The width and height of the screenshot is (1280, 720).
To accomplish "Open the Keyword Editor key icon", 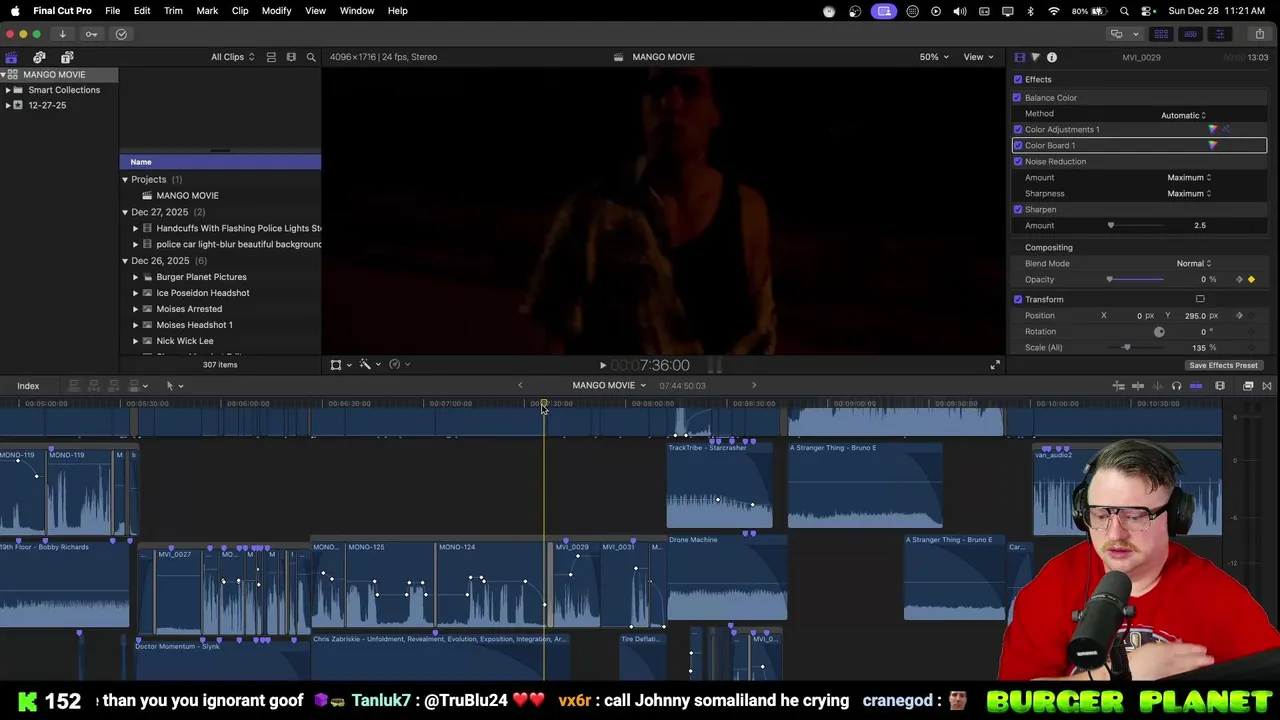I will coord(91,34).
